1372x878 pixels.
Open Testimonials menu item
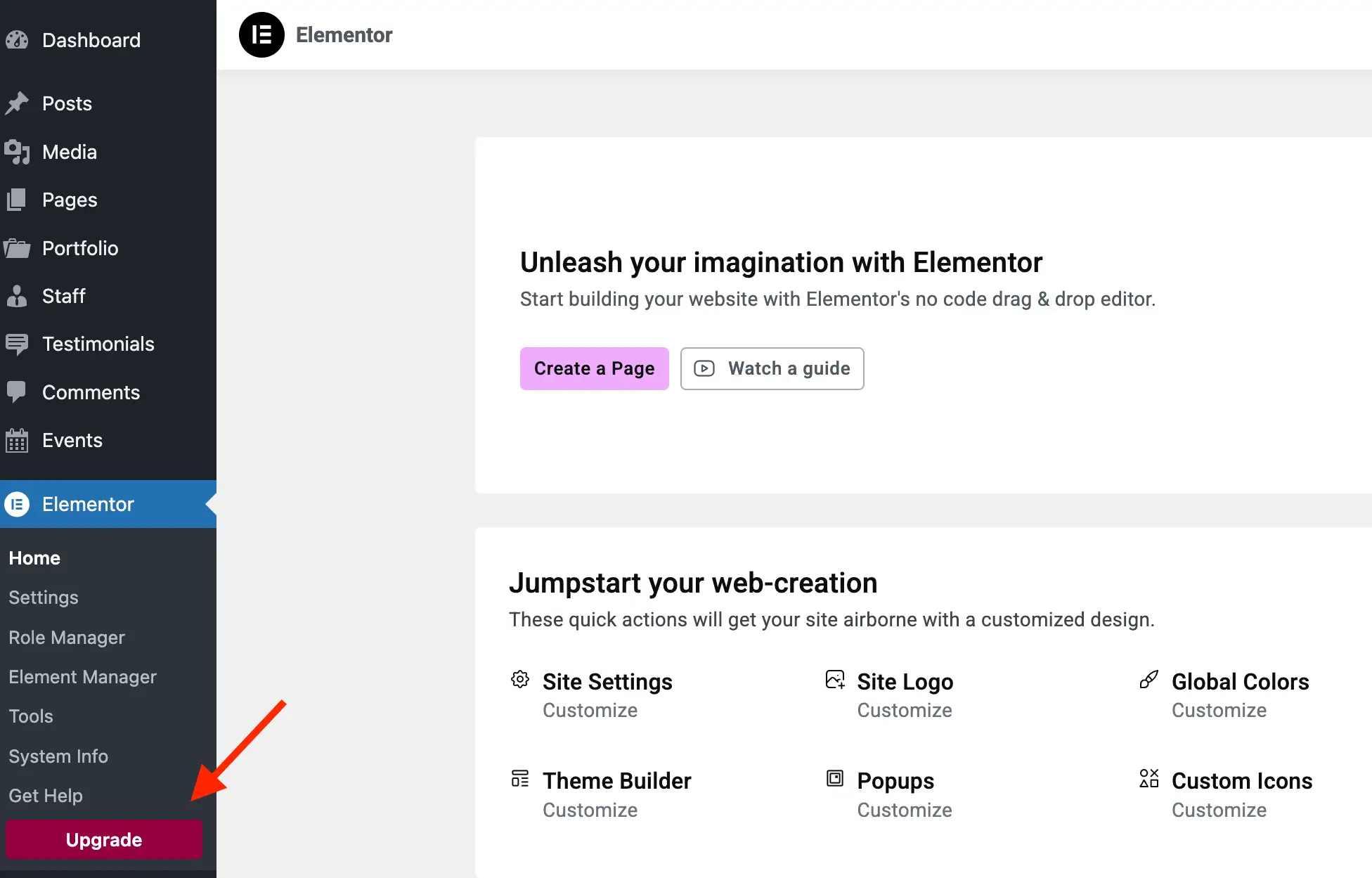click(108, 344)
